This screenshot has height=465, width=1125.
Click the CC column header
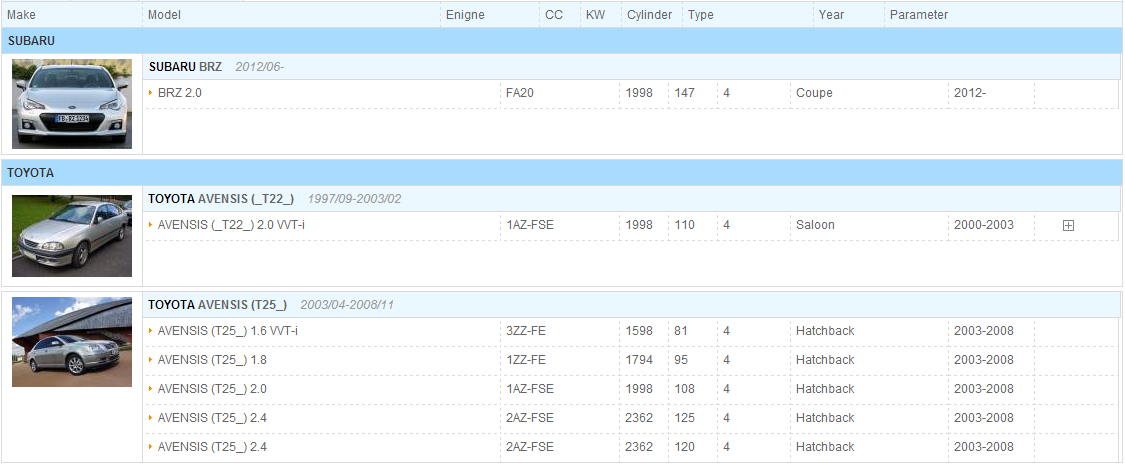click(554, 14)
